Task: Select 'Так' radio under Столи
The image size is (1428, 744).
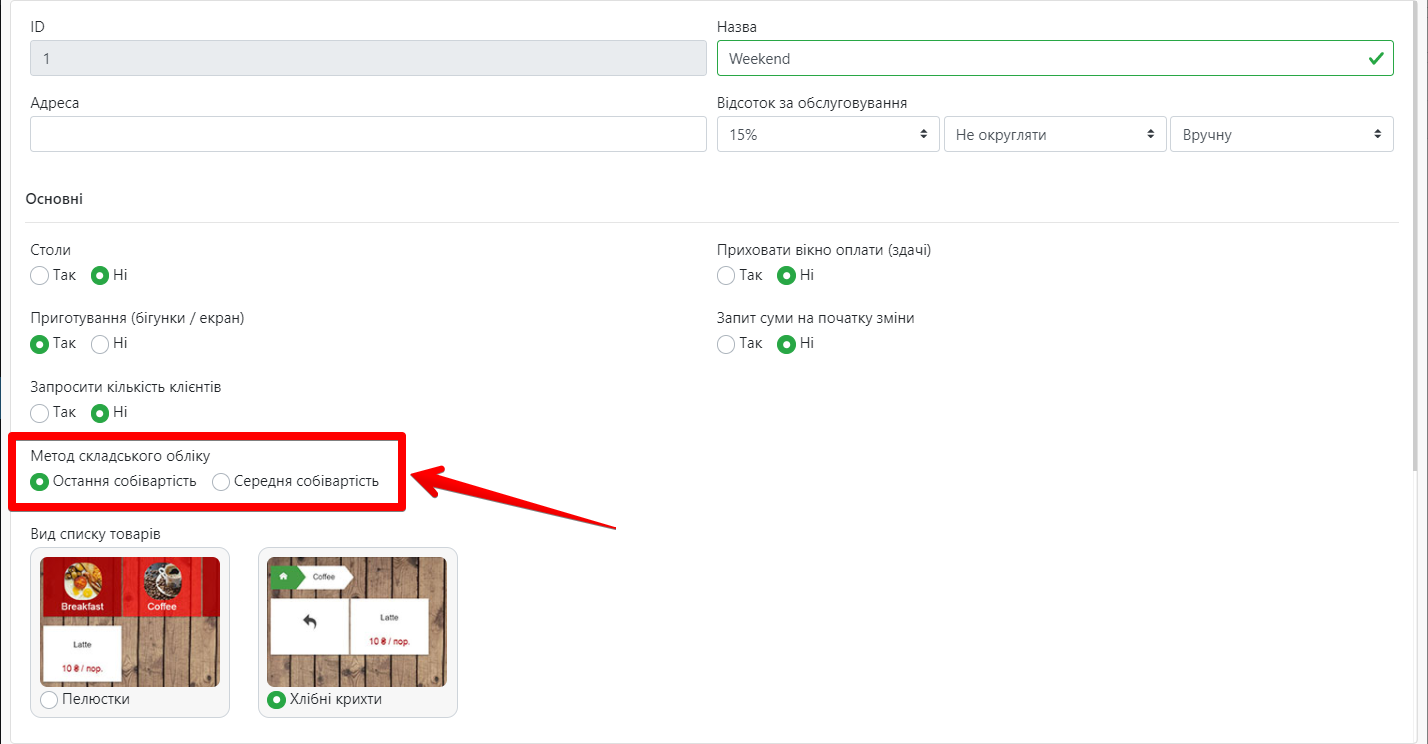Action: point(40,275)
